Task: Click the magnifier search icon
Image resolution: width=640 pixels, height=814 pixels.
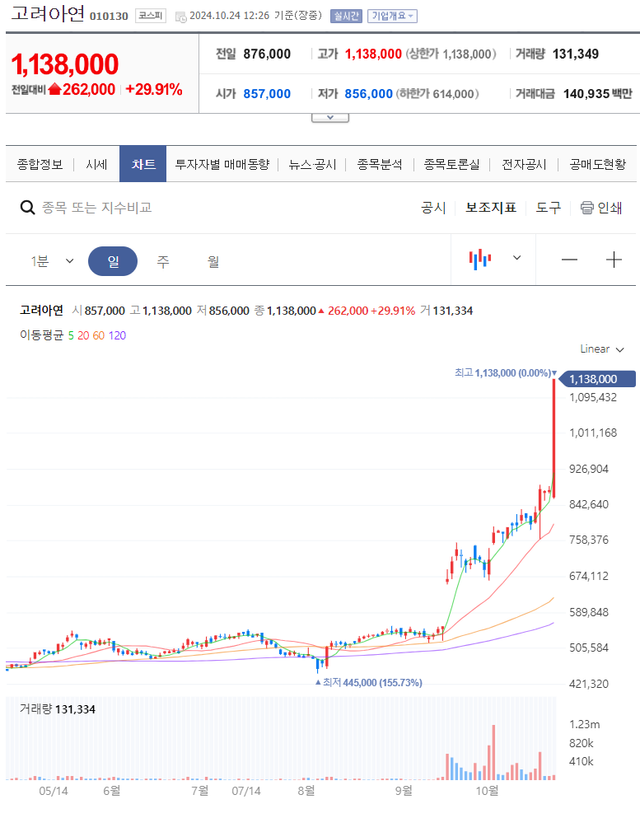Action: tap(28, 208)
